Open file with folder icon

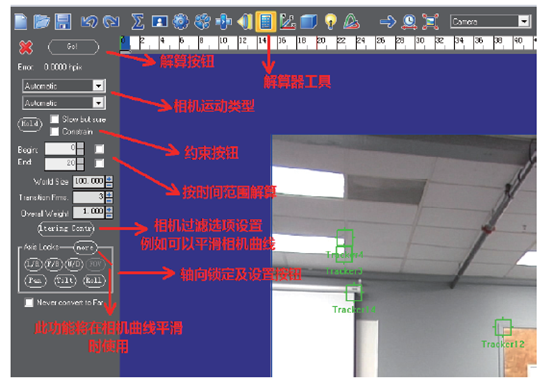click(42, 22)
